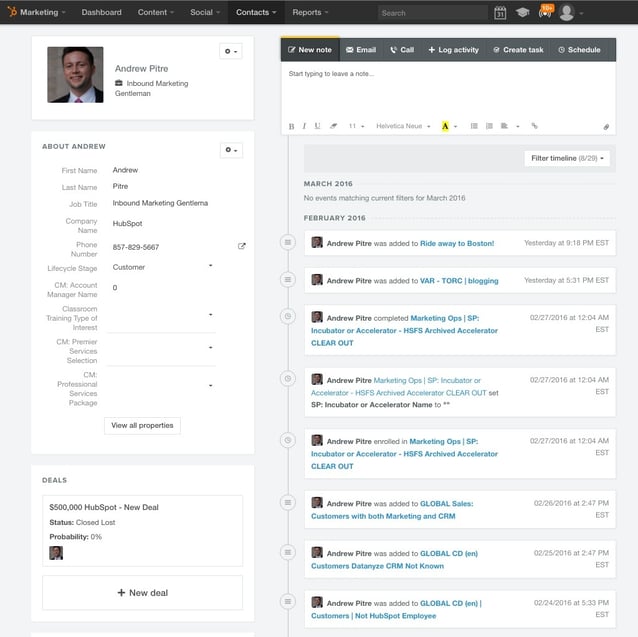Viewport: 638px width, 637px height.
Task: Click timeline marker for VAR - TORC blogging event
Action: point(288,279)
